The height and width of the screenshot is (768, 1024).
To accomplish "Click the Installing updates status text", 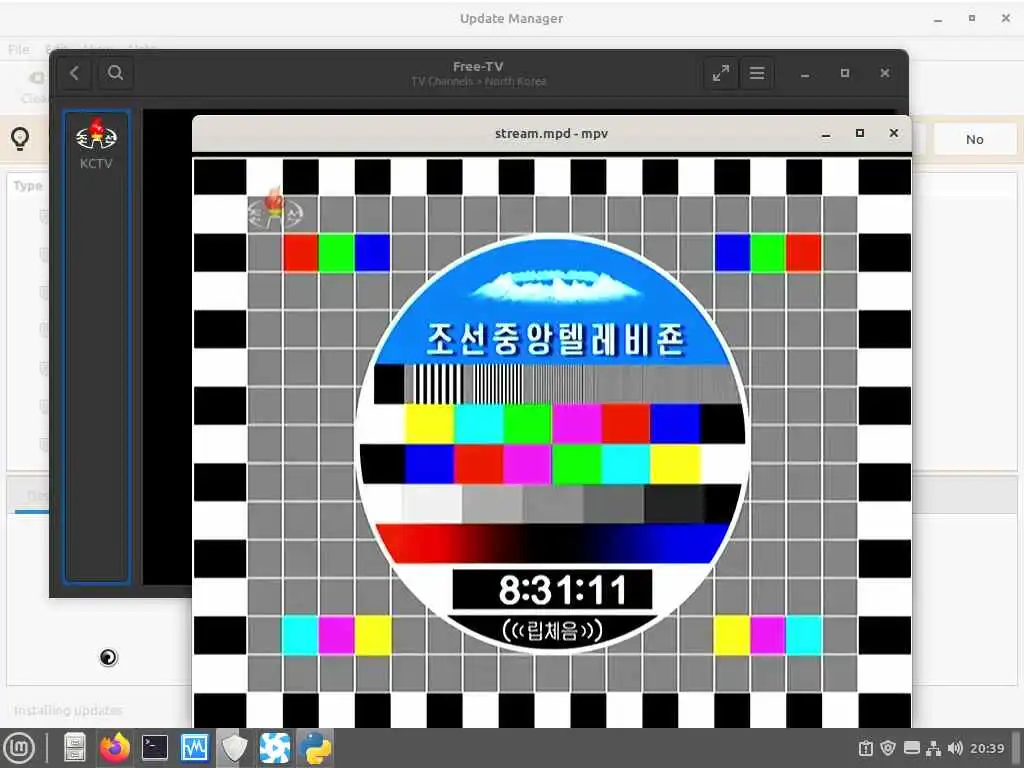I will click(68, 710).
